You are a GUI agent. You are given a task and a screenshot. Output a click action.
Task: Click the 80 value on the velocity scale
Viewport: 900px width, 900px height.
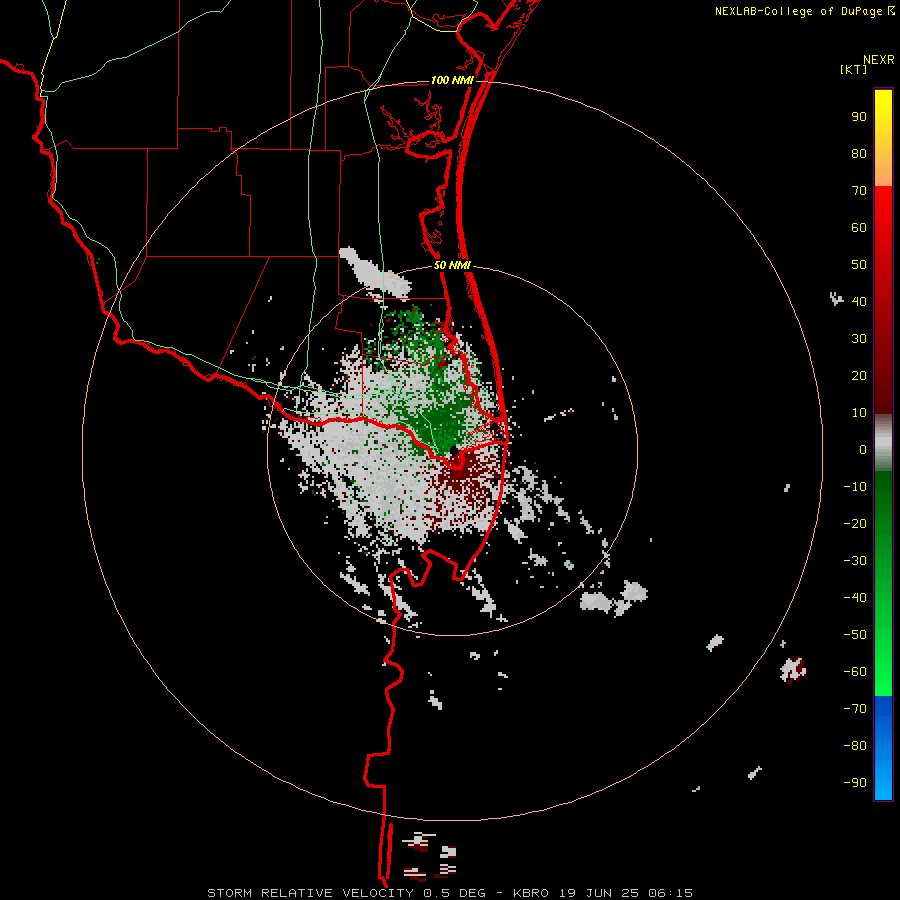coord(859,153)
